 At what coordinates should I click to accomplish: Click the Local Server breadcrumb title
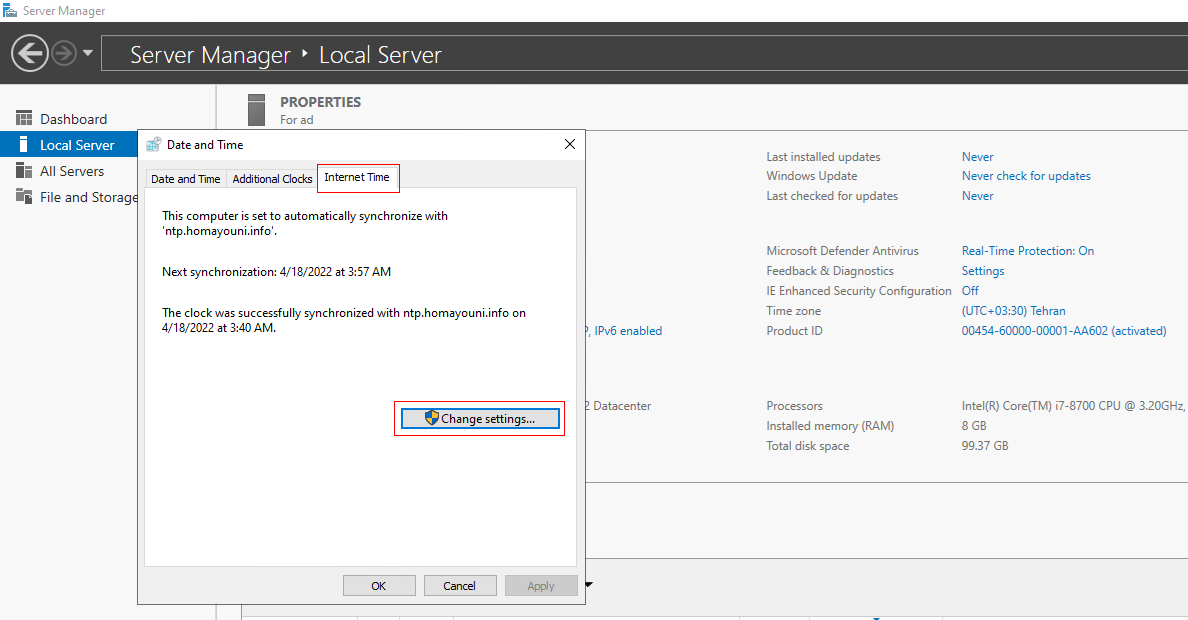pos(380,55)
